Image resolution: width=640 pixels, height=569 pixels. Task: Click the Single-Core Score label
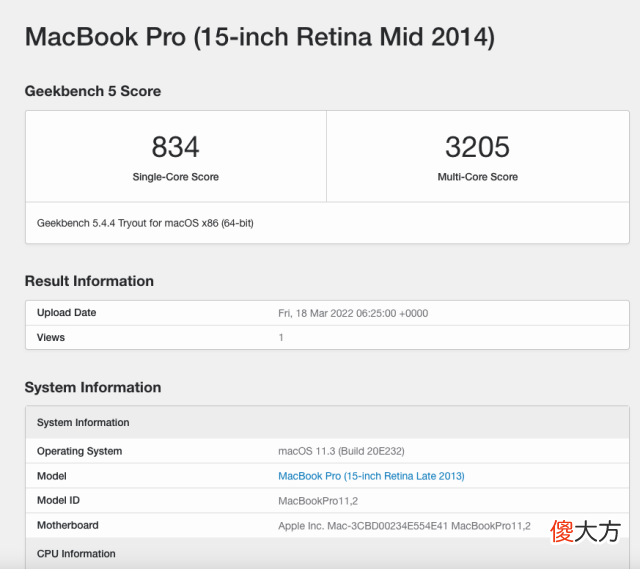[176, 177]
